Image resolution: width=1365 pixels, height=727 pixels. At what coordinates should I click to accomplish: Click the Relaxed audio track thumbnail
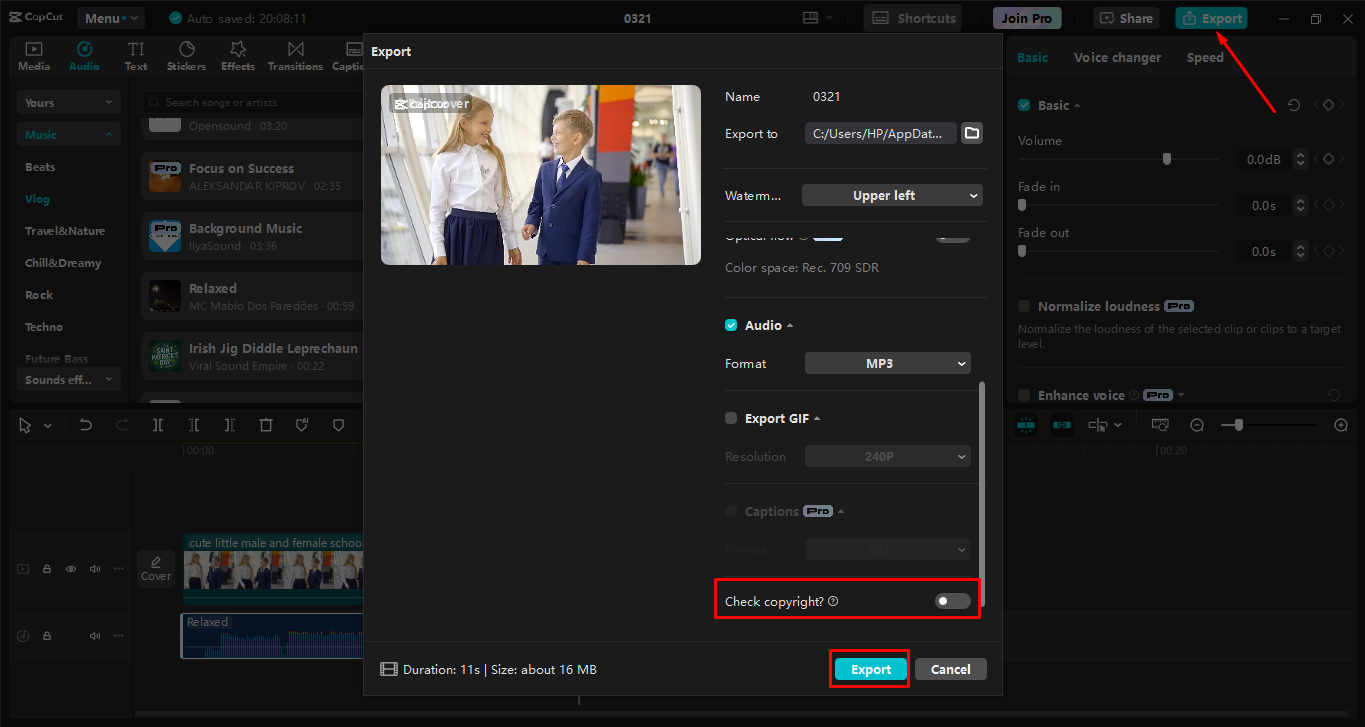(164, 296)
